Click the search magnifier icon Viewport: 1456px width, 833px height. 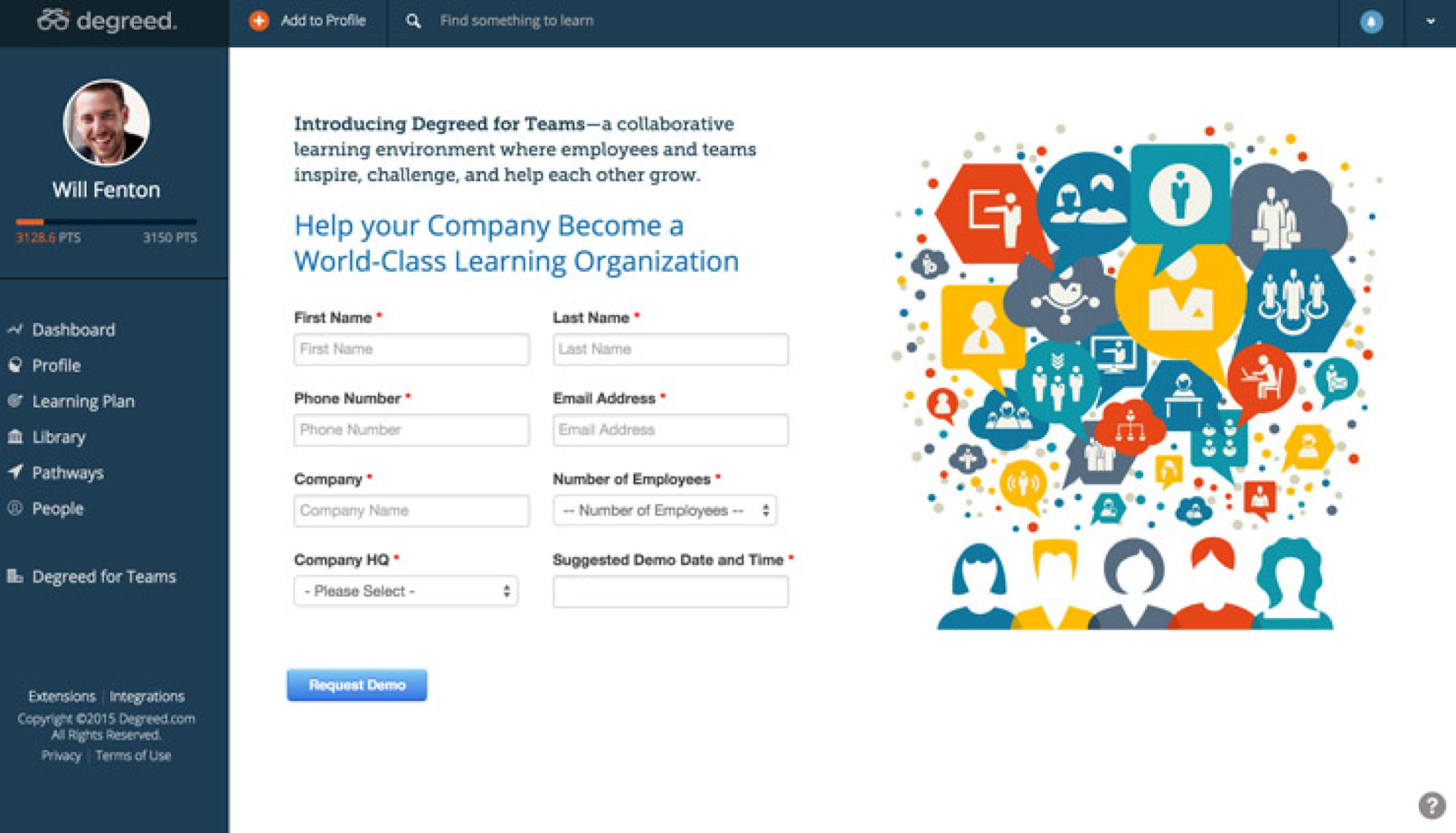[413, 21]
